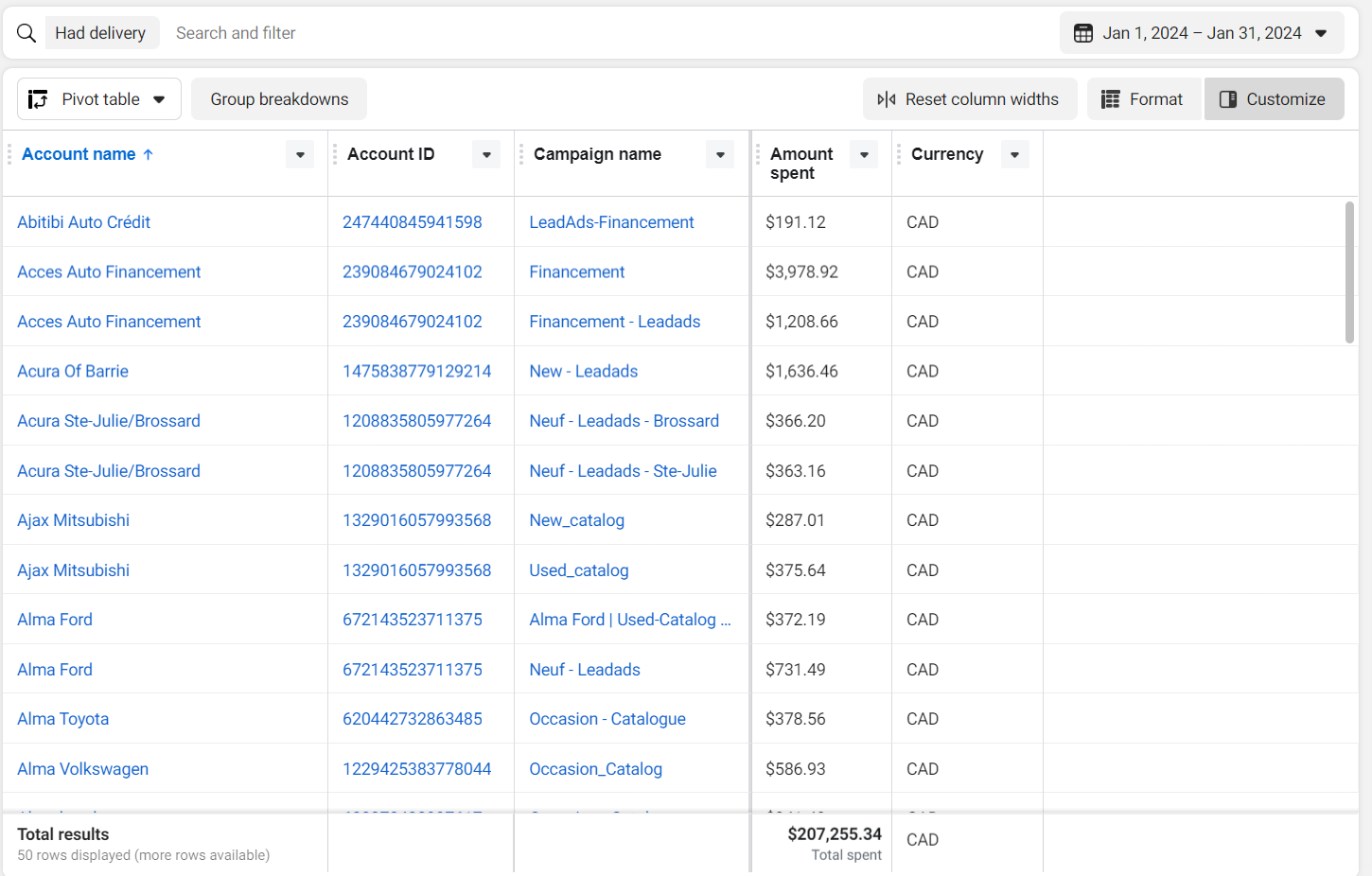Open the LeadAds-Financement campaign link
Screen dimensions: 1372x876
coord(611,222)
